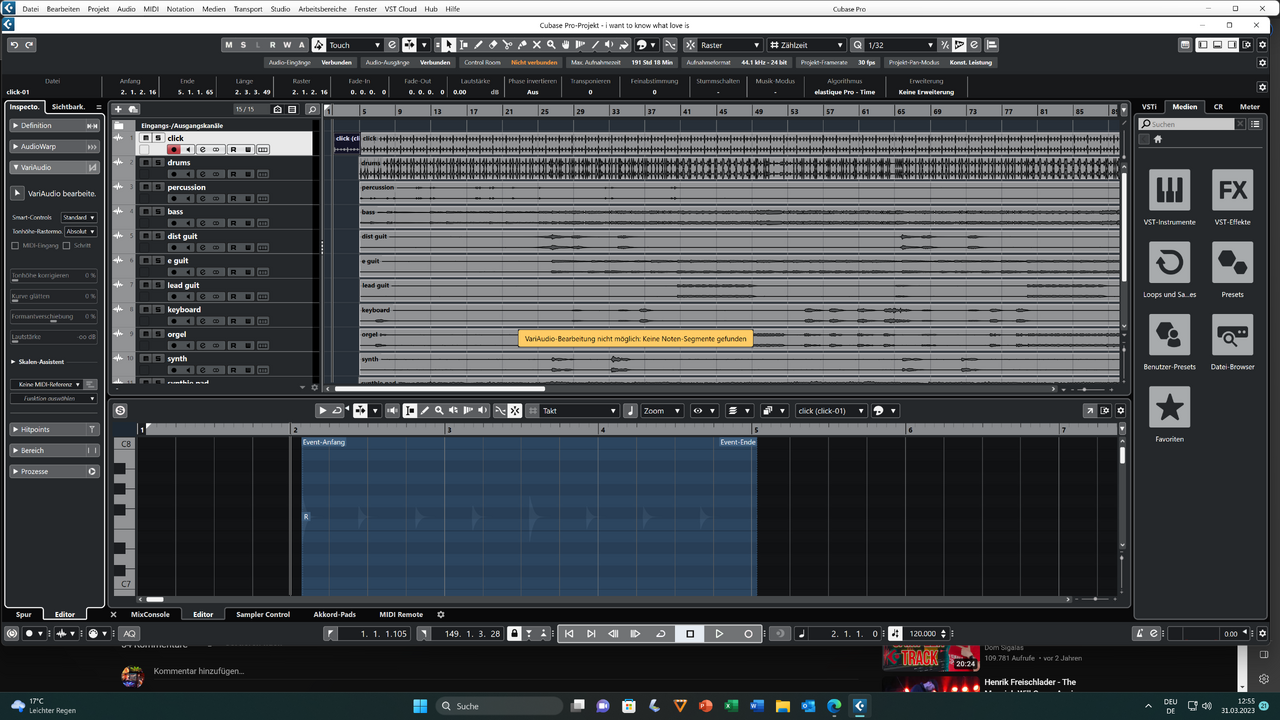Click the track list search magnifier

pos(312,109)
